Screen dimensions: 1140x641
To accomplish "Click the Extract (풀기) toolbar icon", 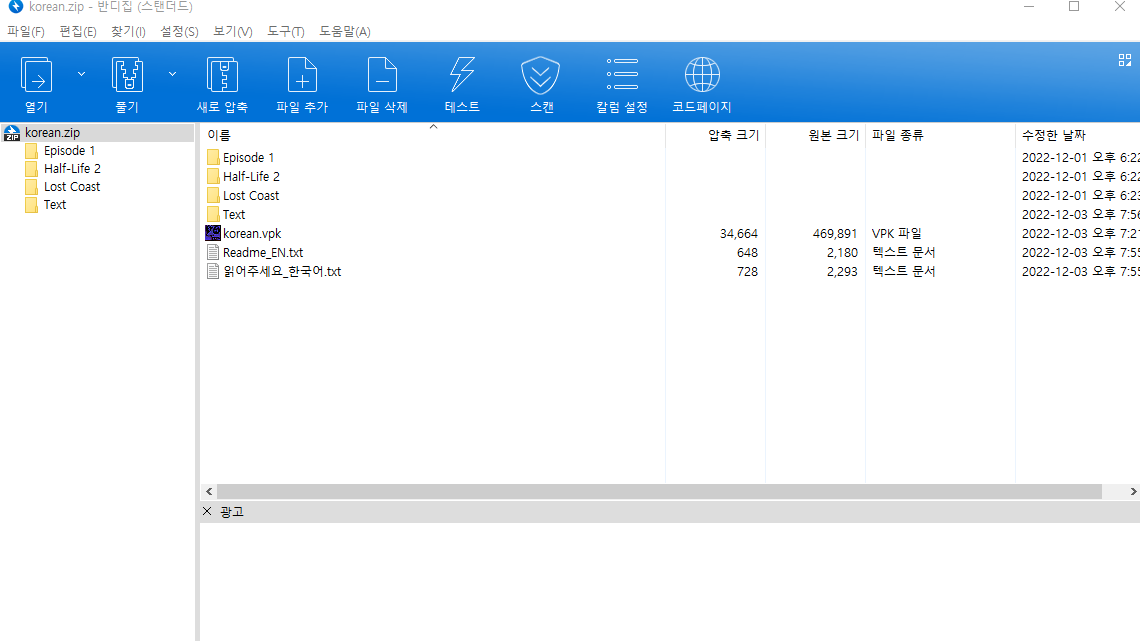I will coord(127,75).
